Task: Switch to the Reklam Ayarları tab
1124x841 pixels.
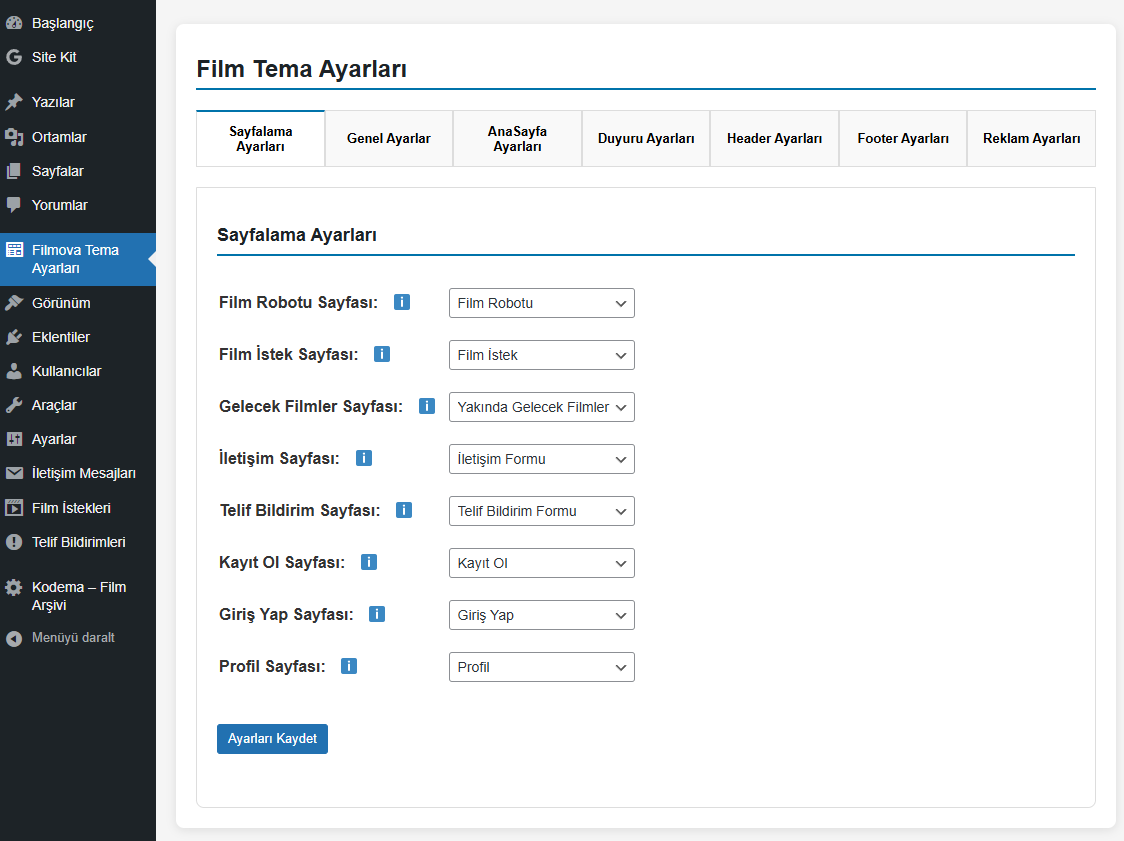Action: point(1031,139)
